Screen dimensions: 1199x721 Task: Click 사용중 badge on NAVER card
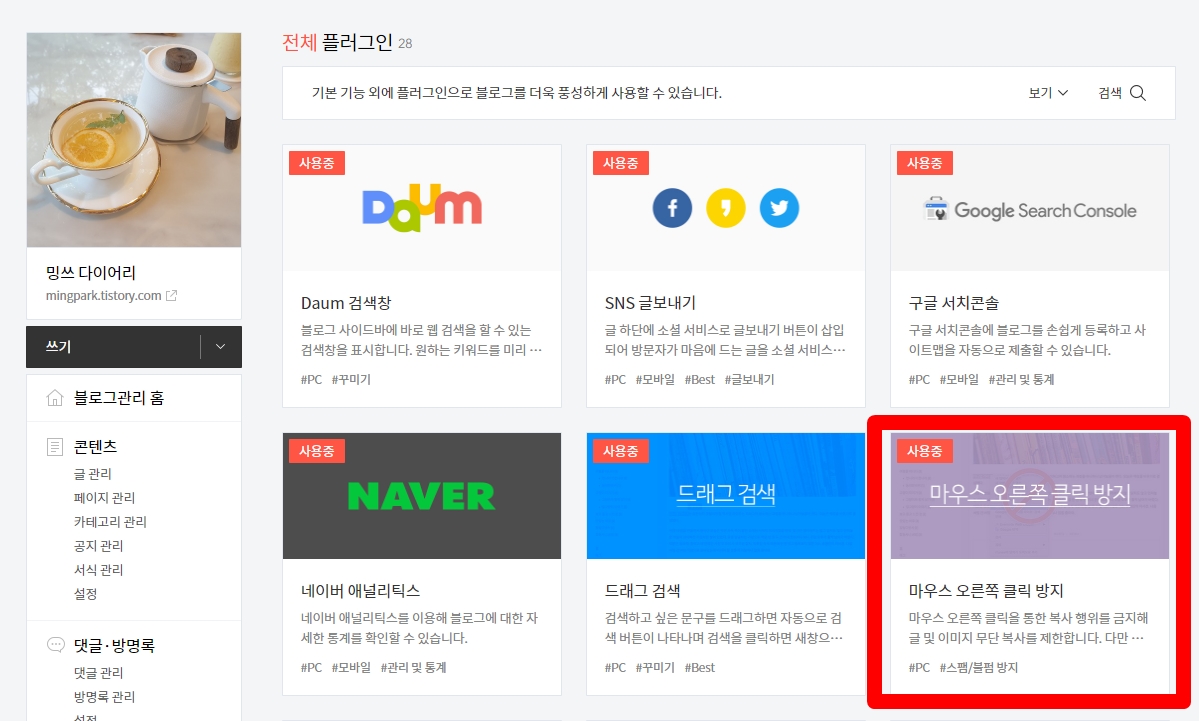317,451
